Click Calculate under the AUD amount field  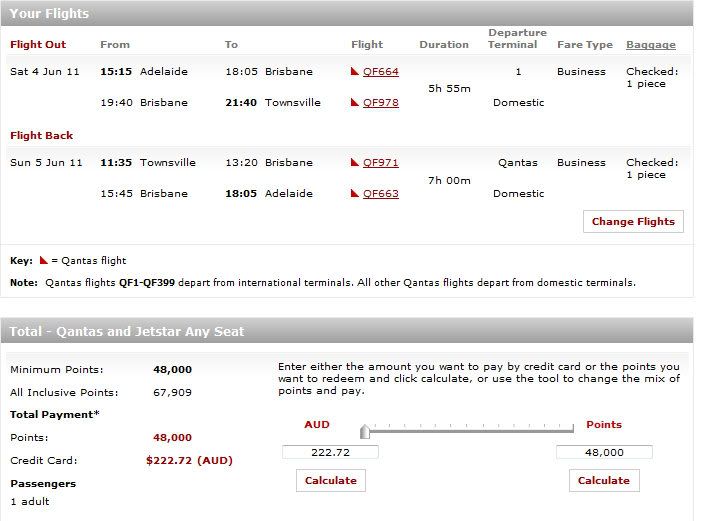(331, 480)
